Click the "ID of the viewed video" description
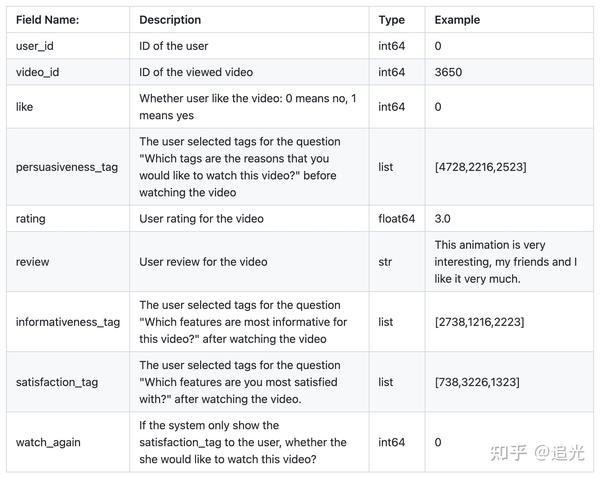The width and height of the screenshot is (600, 477). coord(197,72)
